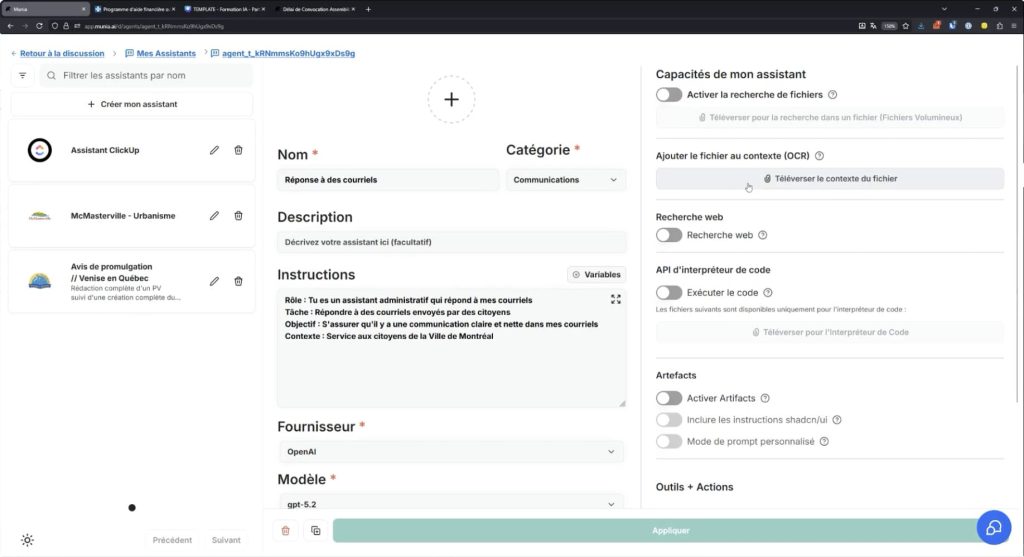Open the Catégorie Communications dropdown

[565, 180]
